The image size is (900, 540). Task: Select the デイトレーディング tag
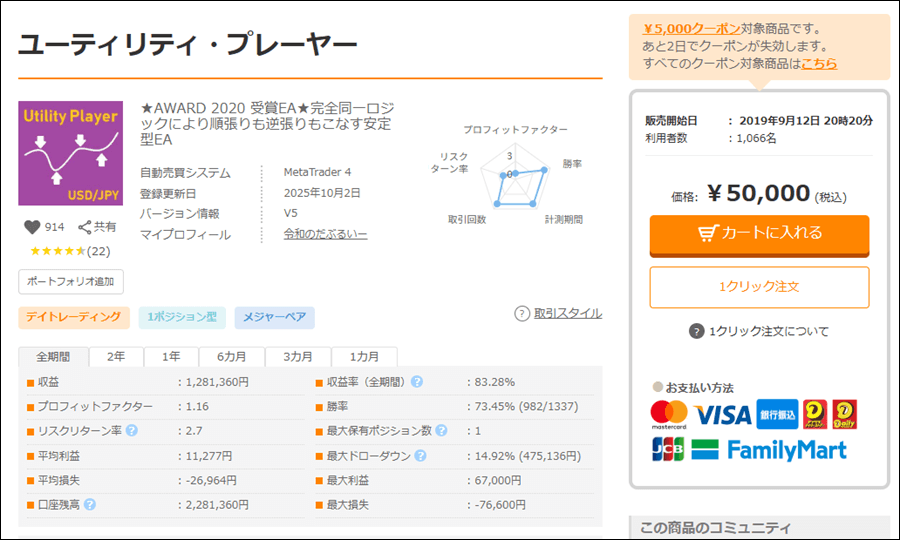tap(74, 318)
